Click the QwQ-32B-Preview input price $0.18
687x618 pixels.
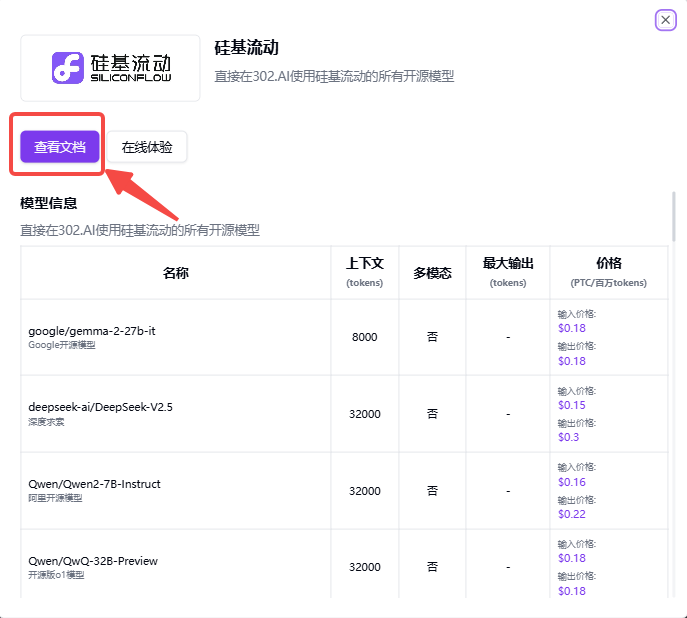(x=572, y=558)
